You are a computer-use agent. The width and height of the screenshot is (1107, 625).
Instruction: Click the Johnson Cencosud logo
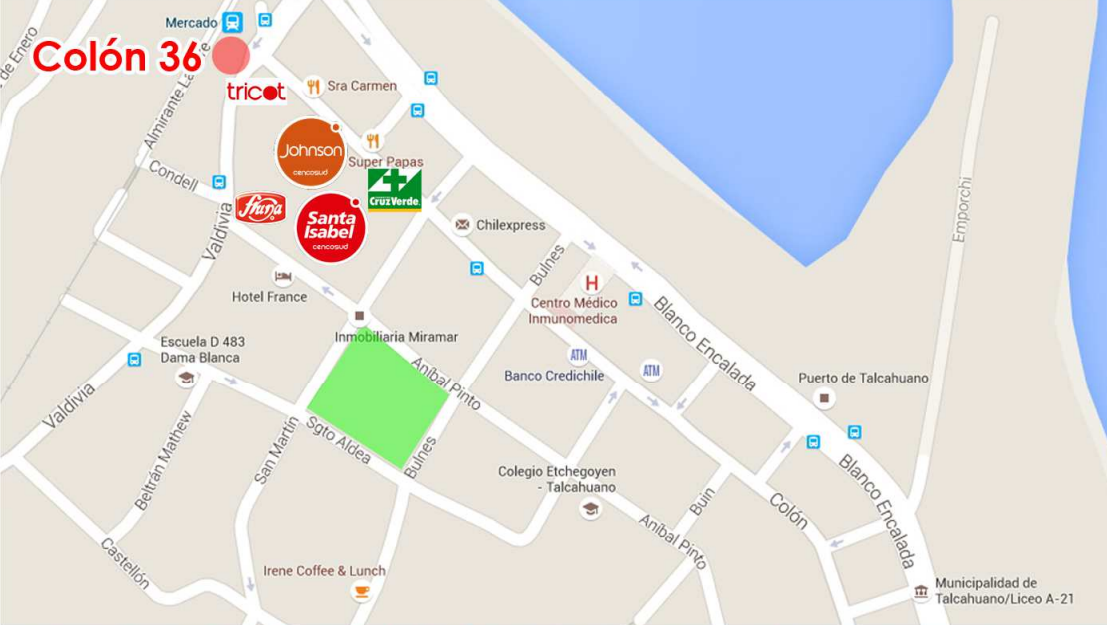(311, 153)
